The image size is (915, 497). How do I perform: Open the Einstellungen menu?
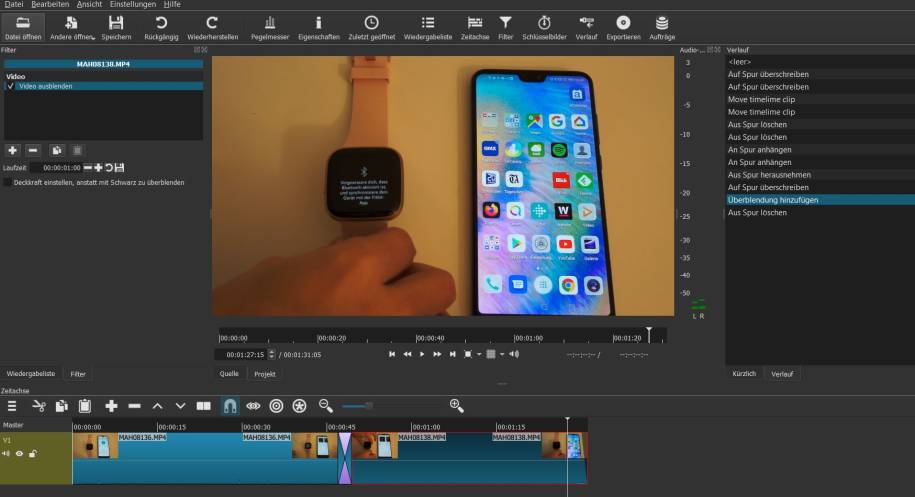pyautogui.click(x=132, y=4)
